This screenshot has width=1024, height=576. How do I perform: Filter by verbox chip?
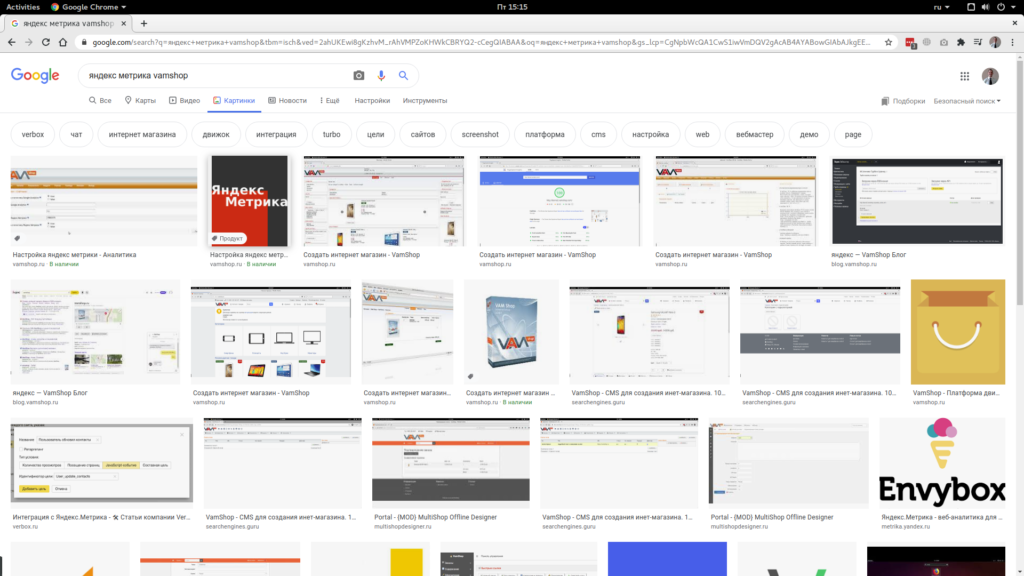tap(33, 135)
